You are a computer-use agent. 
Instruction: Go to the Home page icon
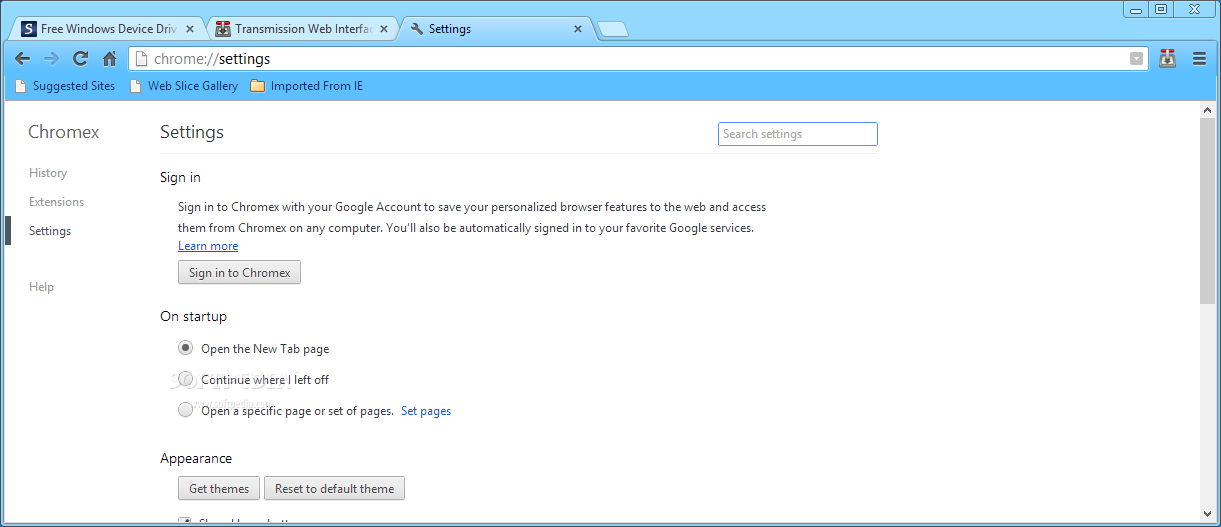tap(109, 59)
